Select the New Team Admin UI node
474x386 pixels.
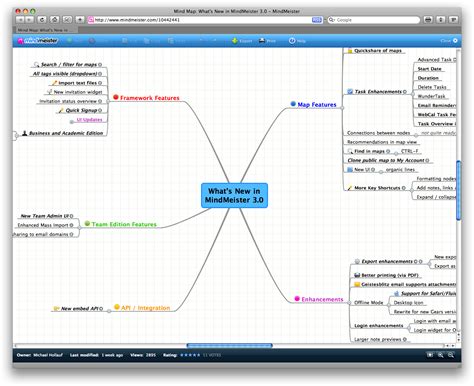click(x=44, y=216)
